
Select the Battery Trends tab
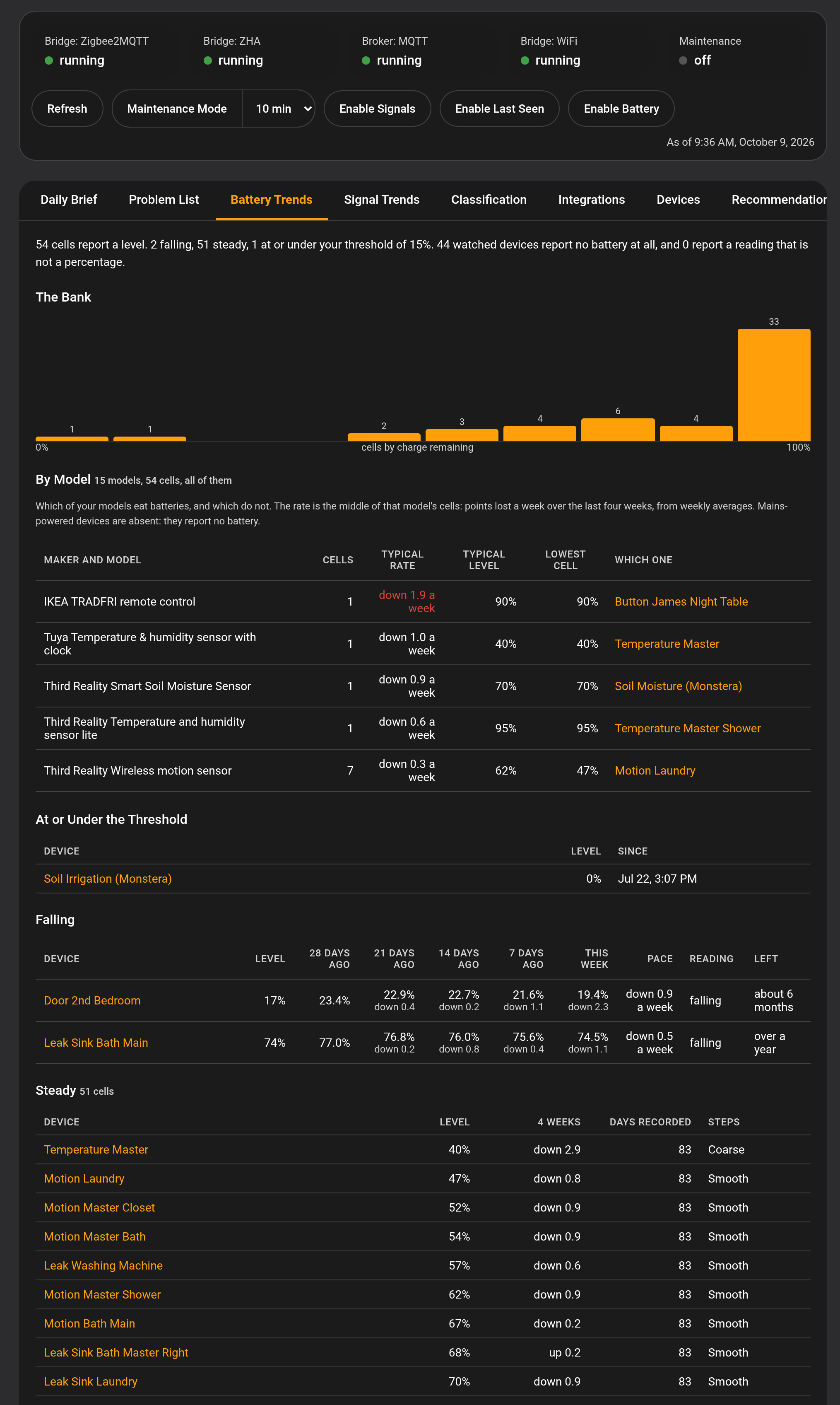pos(271,200)
